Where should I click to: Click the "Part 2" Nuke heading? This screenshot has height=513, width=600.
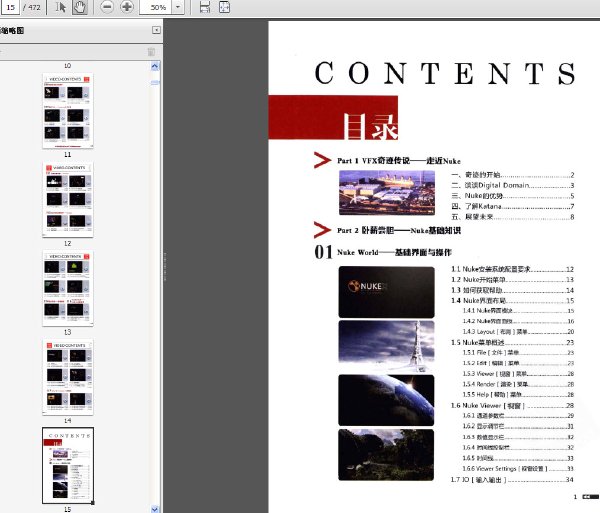[399, 230]
